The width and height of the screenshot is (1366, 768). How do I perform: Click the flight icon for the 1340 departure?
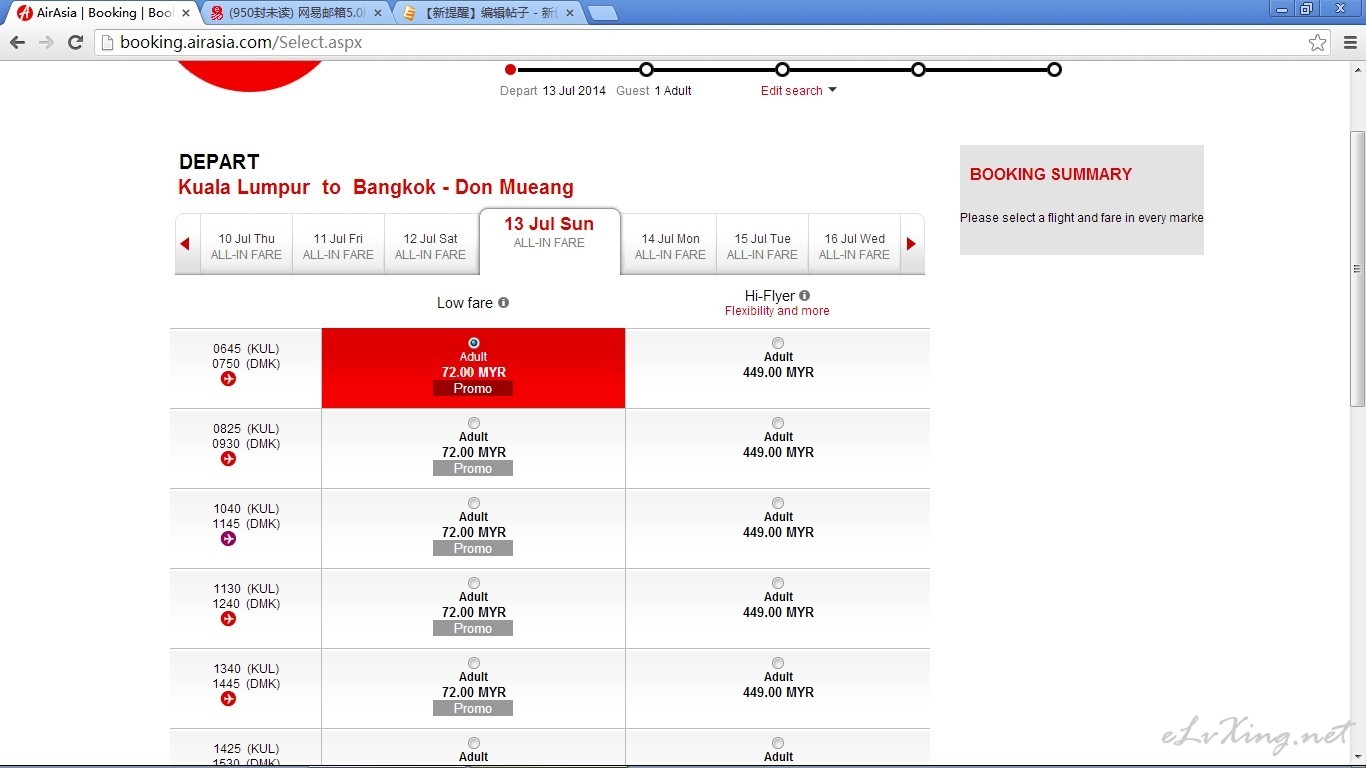(228, 699)
